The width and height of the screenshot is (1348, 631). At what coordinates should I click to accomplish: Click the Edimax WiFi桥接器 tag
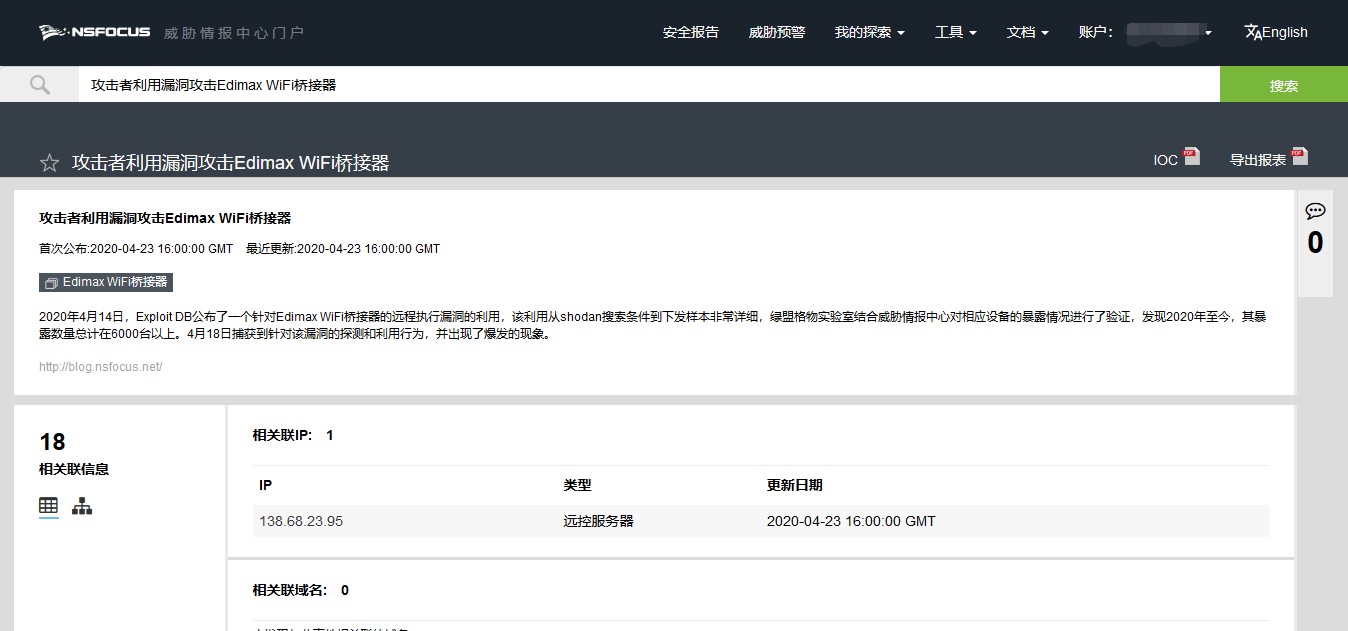tap(106, 283)
